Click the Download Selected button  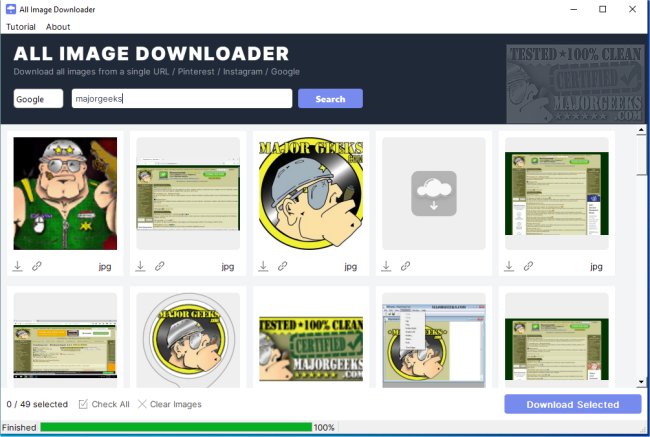(x=573, y=404)
